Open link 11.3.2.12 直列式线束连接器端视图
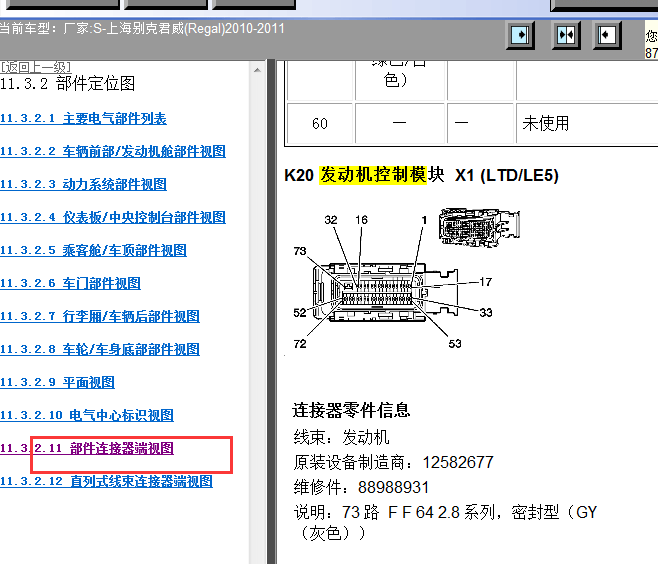The height and width of the screenshot is (564, 658). pos(106,482)
